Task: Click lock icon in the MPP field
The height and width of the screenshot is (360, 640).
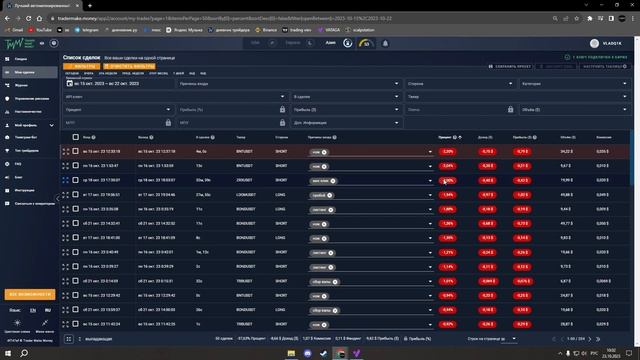Action: click(168, 122)
